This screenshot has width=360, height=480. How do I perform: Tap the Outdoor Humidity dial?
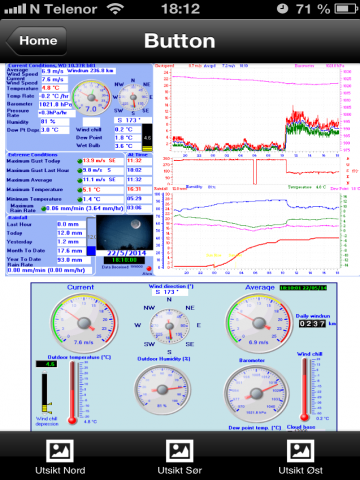coord(162,390)
